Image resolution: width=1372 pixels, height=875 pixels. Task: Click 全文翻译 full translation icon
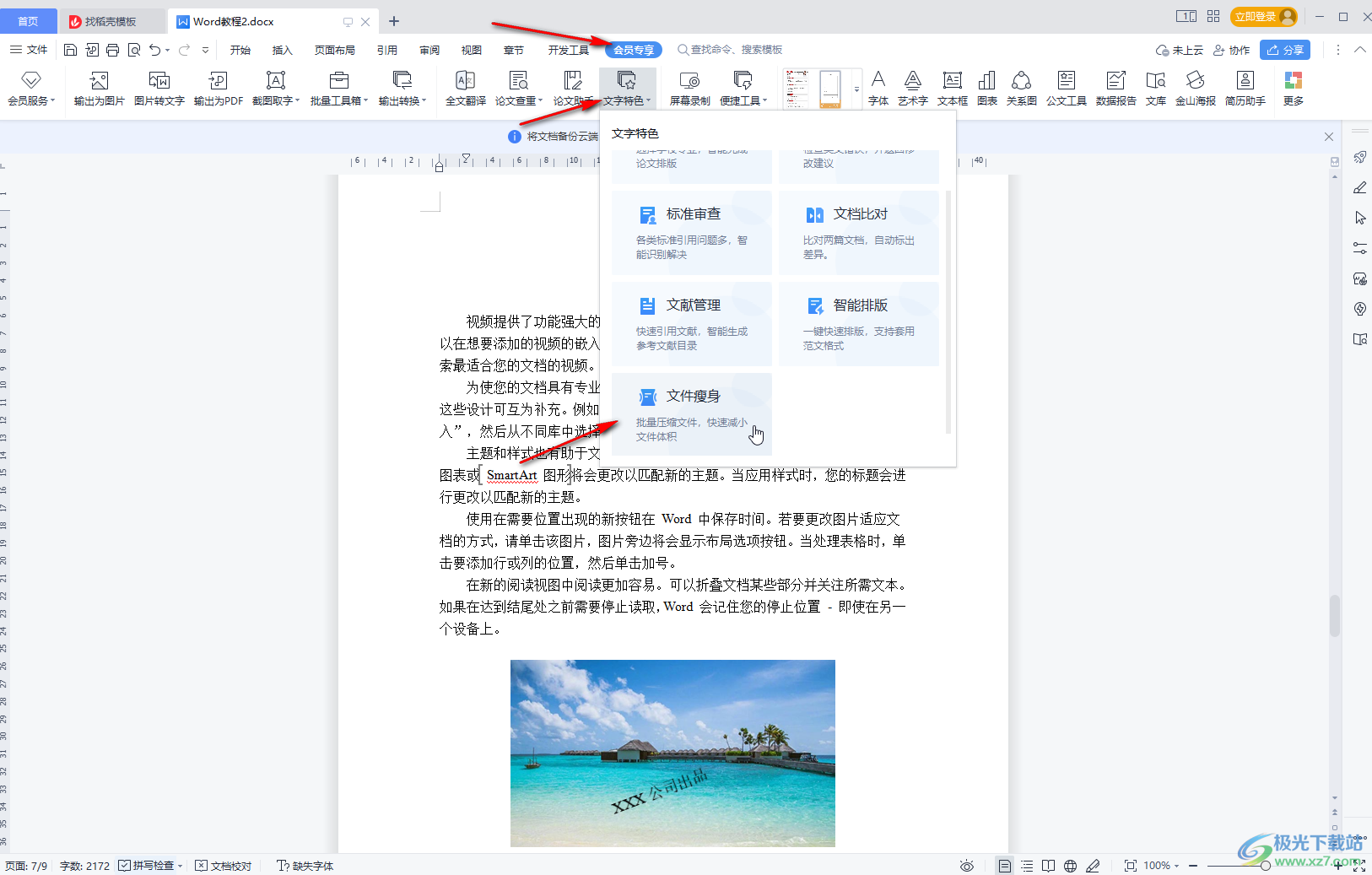click(x=465, y=88)
